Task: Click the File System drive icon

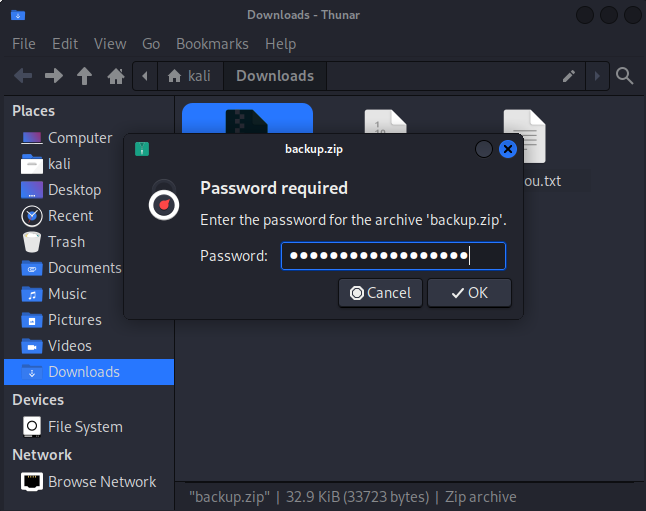Action: (x=32, y=427)
